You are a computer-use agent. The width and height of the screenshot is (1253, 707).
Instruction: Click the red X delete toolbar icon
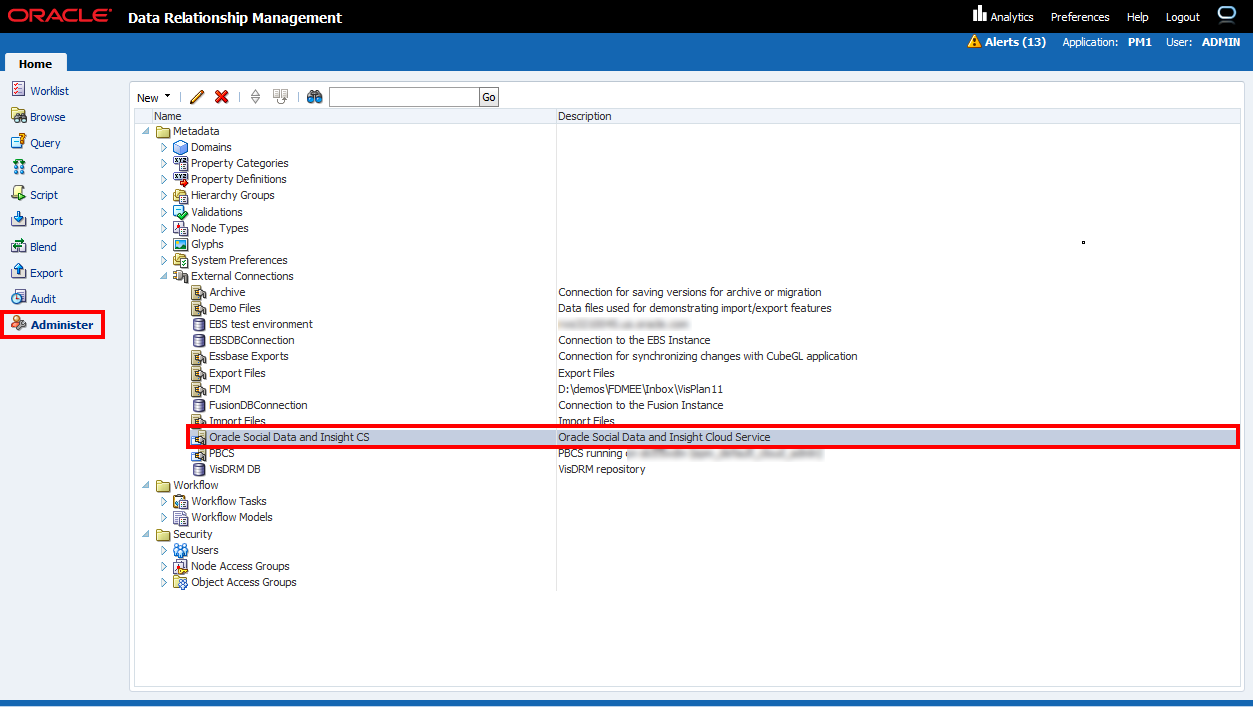[x=222, y=97]
